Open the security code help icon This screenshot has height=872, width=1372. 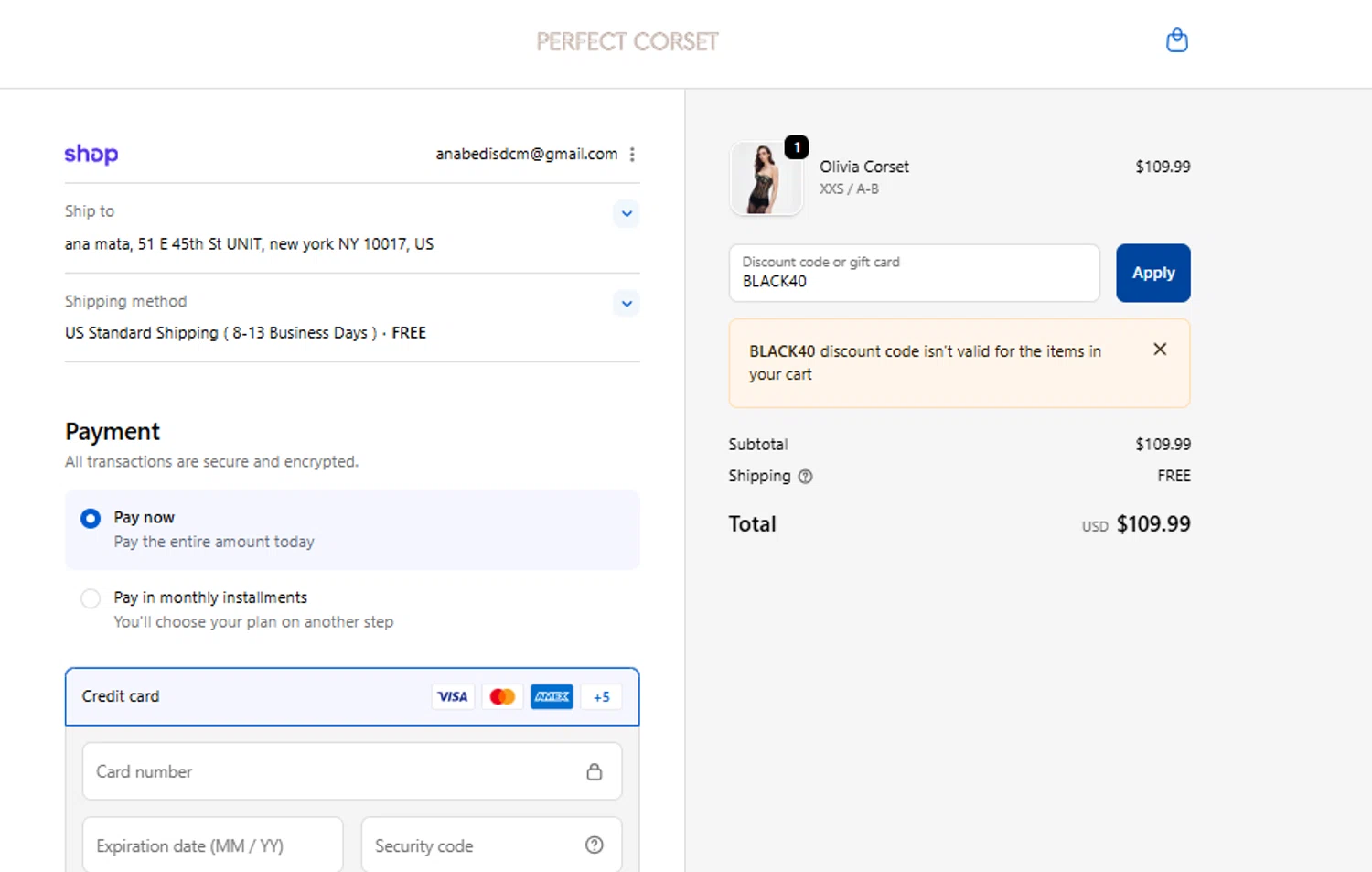click(595, 845)
